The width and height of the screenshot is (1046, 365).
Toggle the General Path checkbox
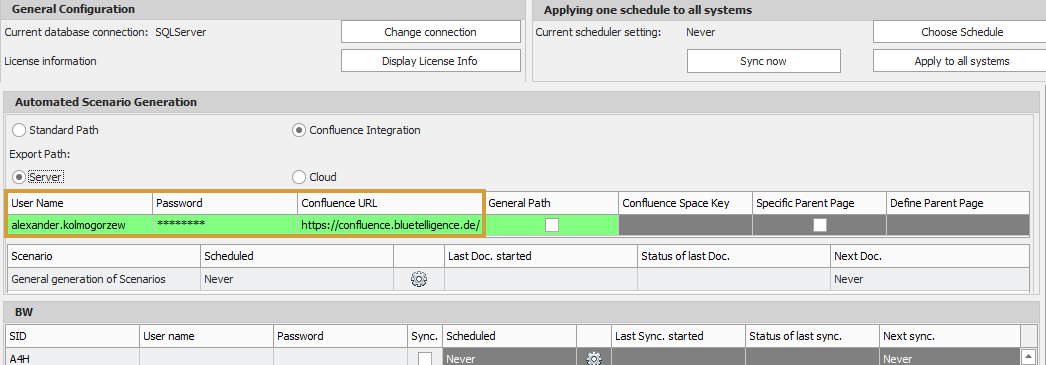(552, 226)
